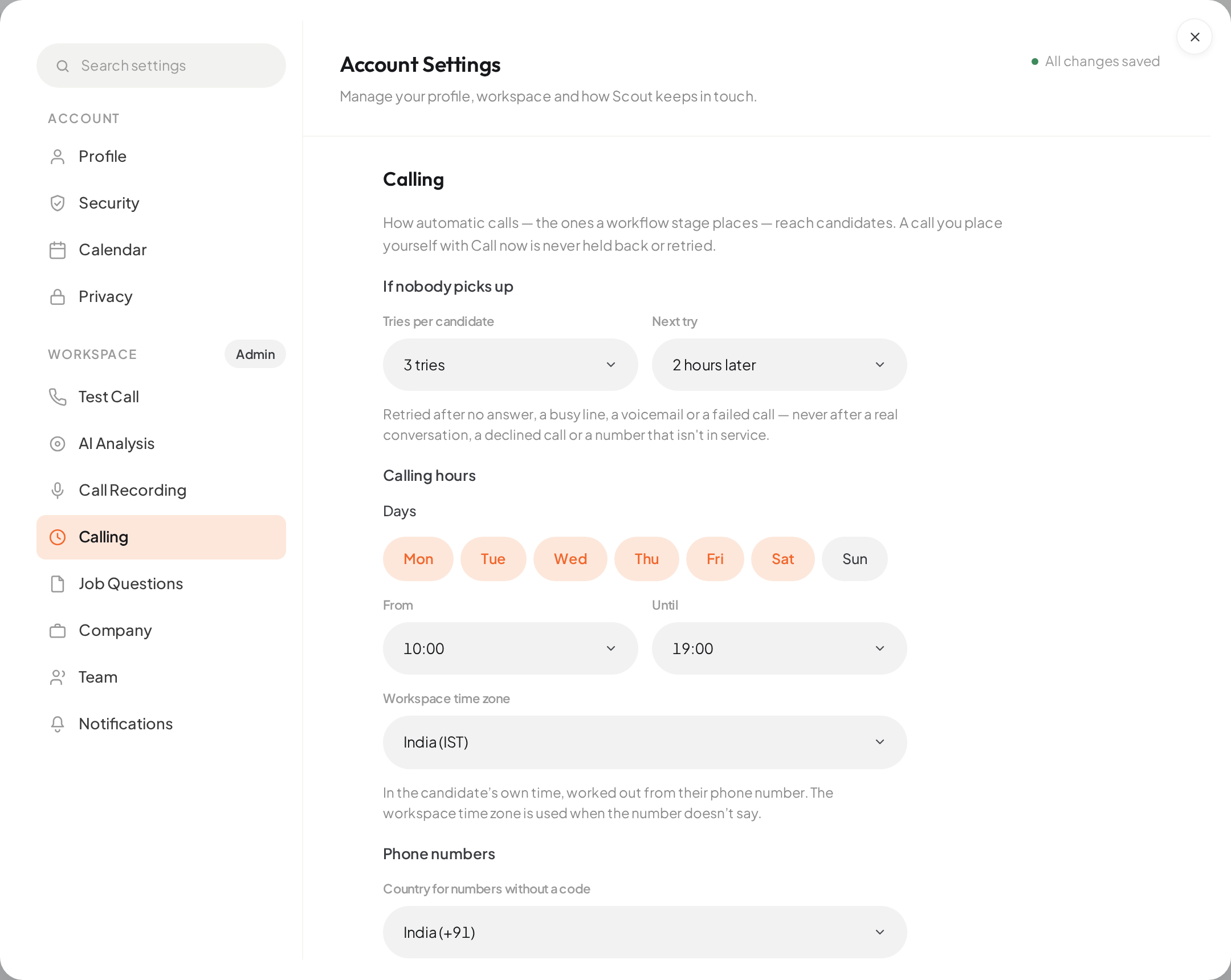Toggle Thu calling day
The image size is (1231, 980).
tap(646, 559)
